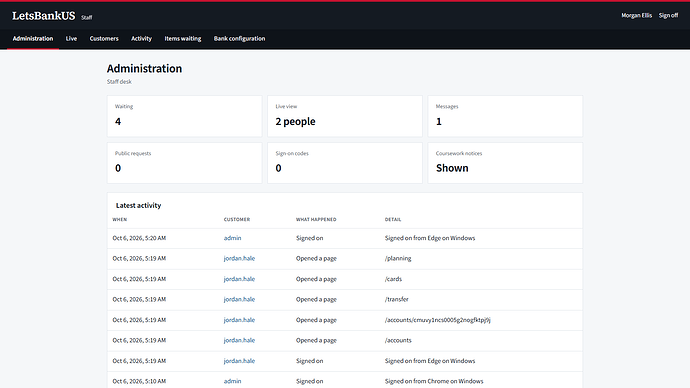Open admin link in 5:20 AM row
This screenshot has height=388, width=690.
(x=232, y=238)
